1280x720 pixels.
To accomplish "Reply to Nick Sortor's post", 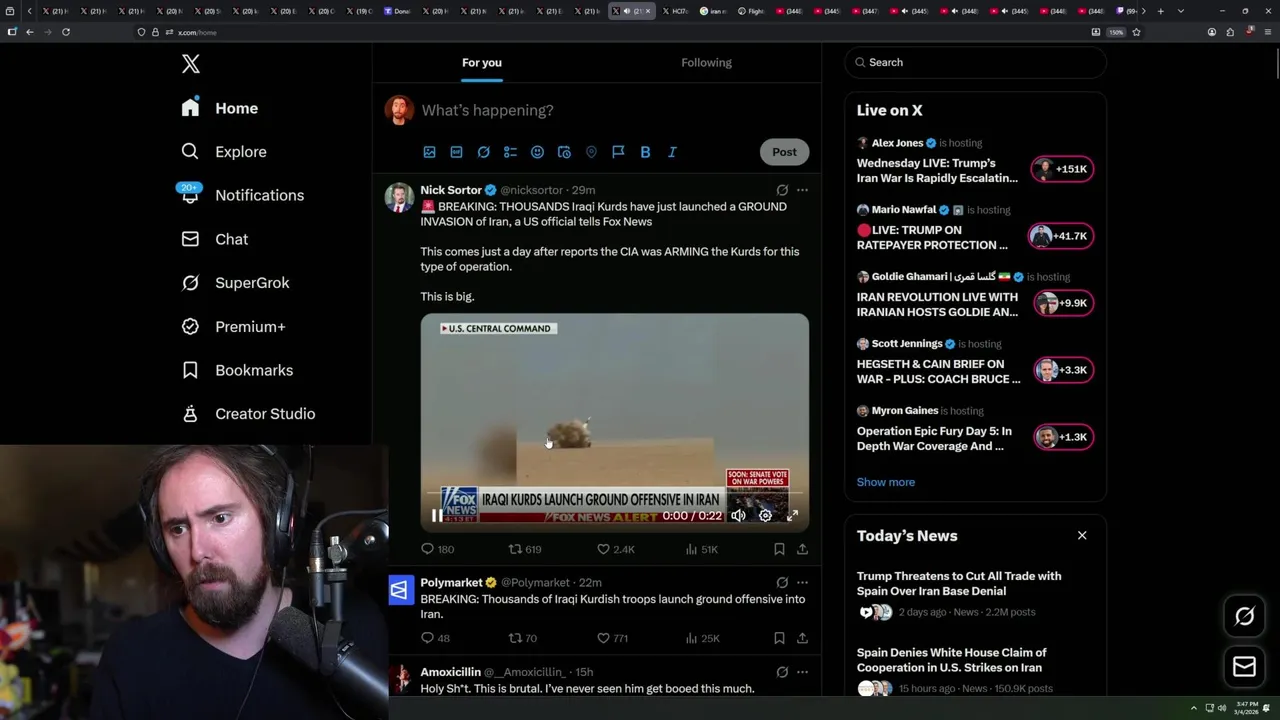I will [437, 549].
